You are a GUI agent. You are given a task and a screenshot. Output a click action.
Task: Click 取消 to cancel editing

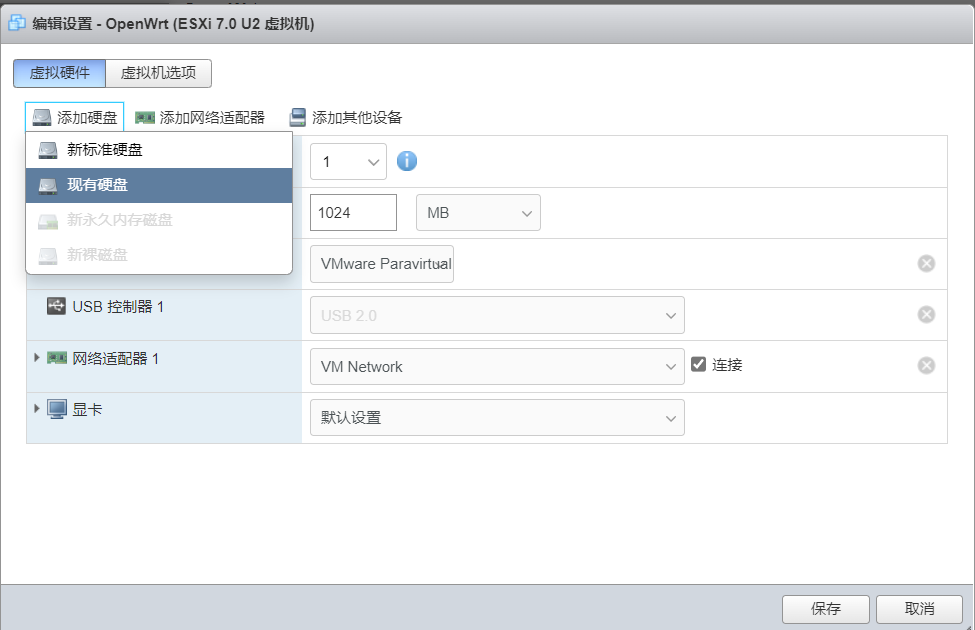[x=920, y=609]
